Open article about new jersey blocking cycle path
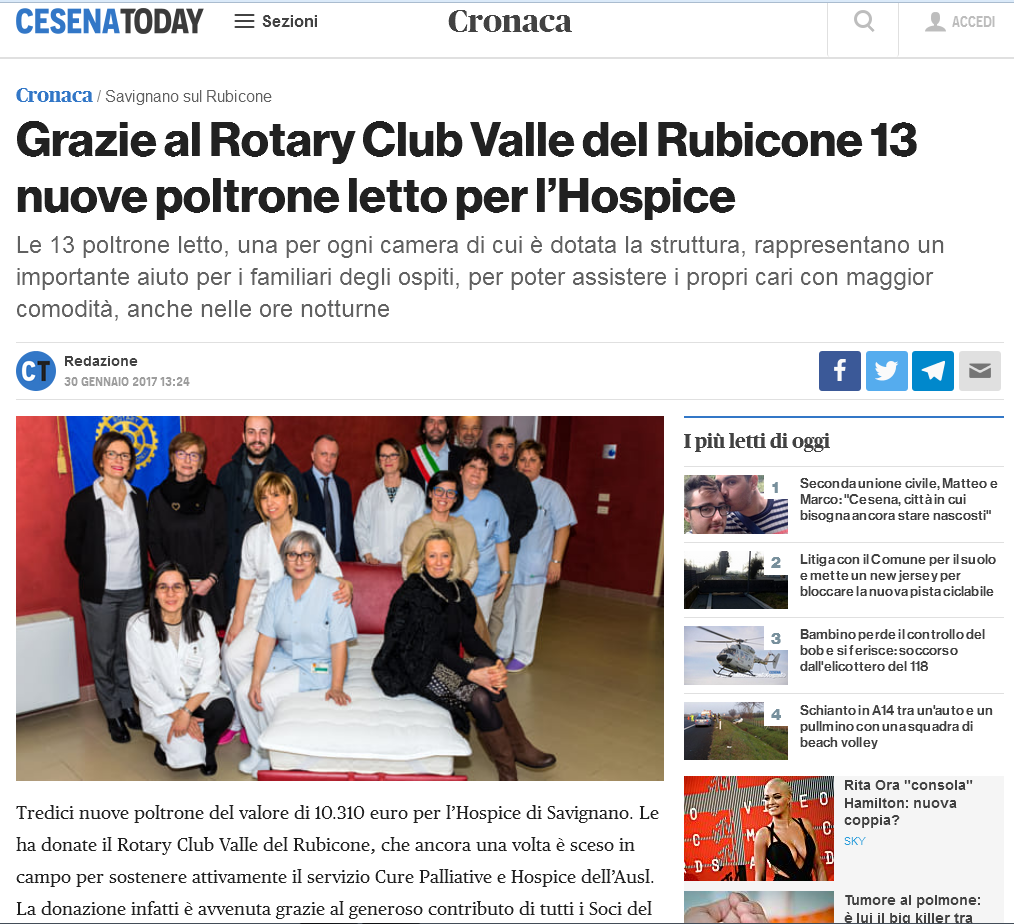The height and width of the screenshot is (924, 1014). tap(898, 575)
